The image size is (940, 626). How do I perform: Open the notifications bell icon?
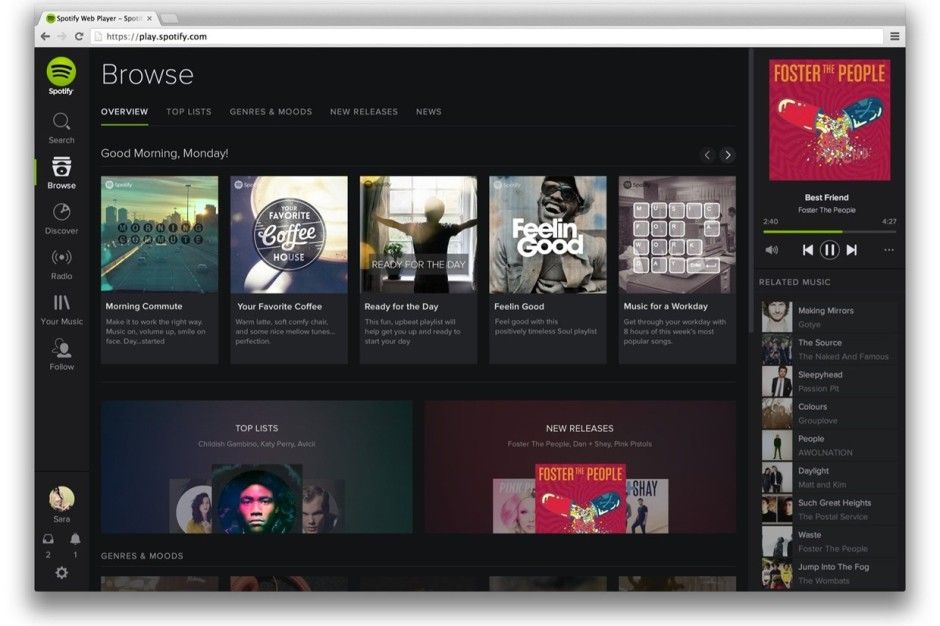coord(75,540)
